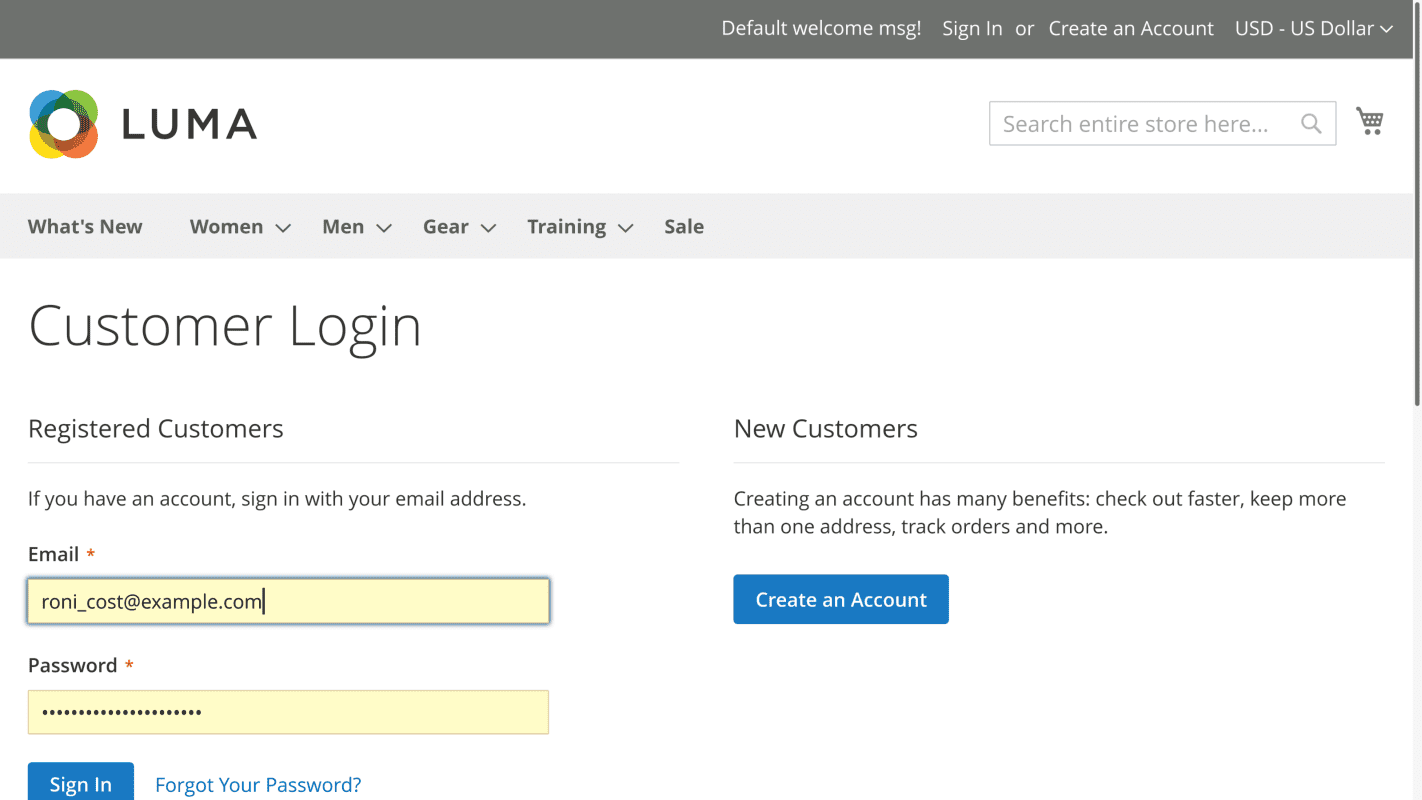The image size is (1422, 800).
Task: Click Forgot Your Password link
Action: point(258,785)
